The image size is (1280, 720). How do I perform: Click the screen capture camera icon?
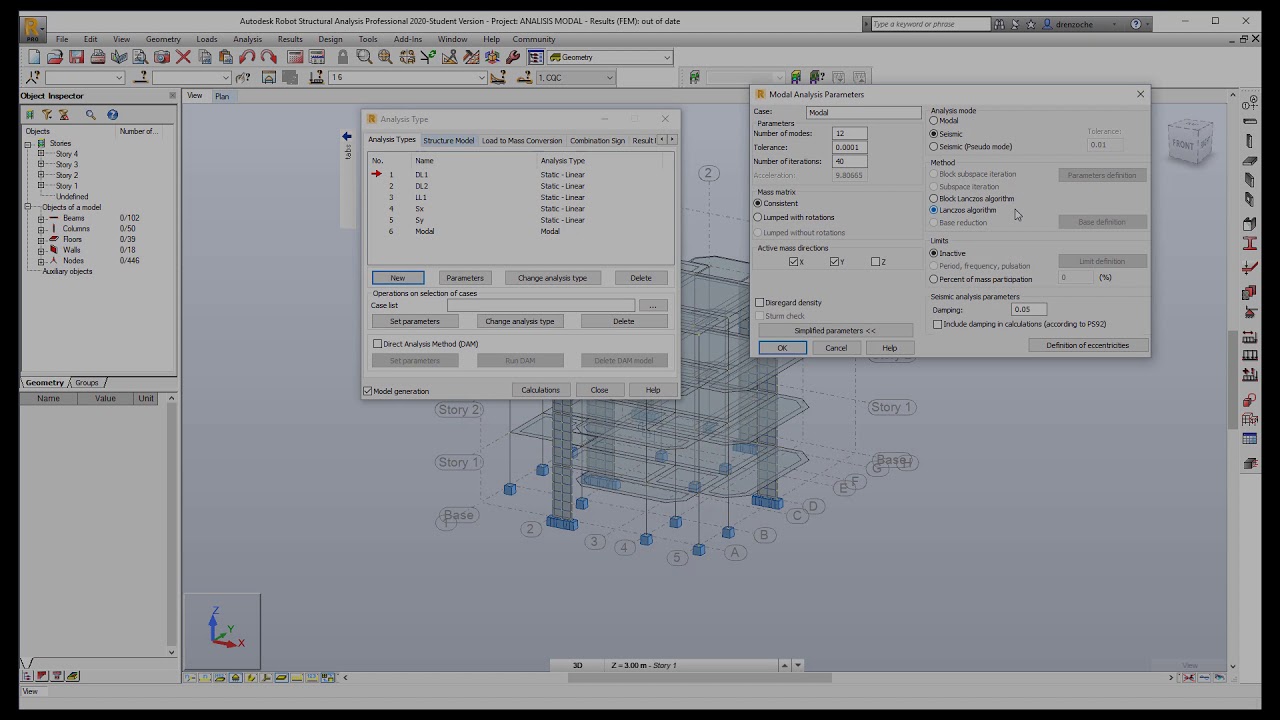click(x=161, y=57)
